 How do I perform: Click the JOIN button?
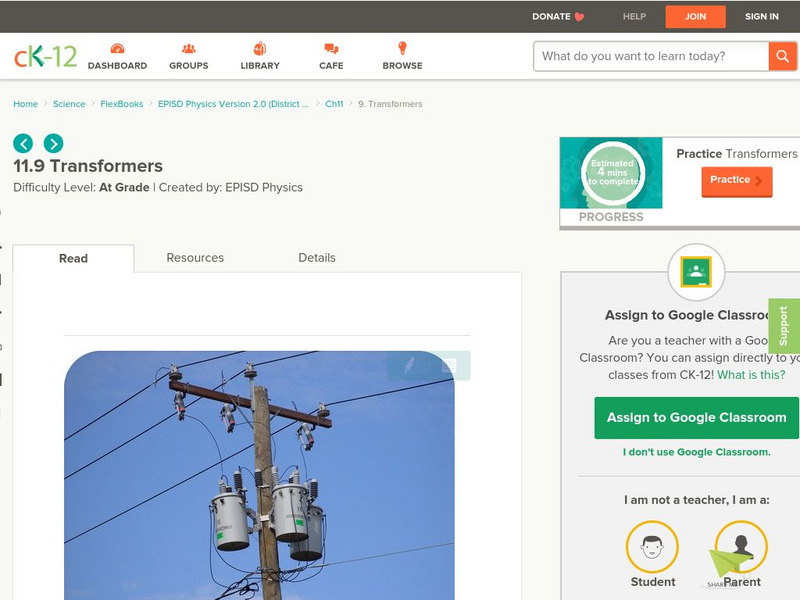(695, 17)
